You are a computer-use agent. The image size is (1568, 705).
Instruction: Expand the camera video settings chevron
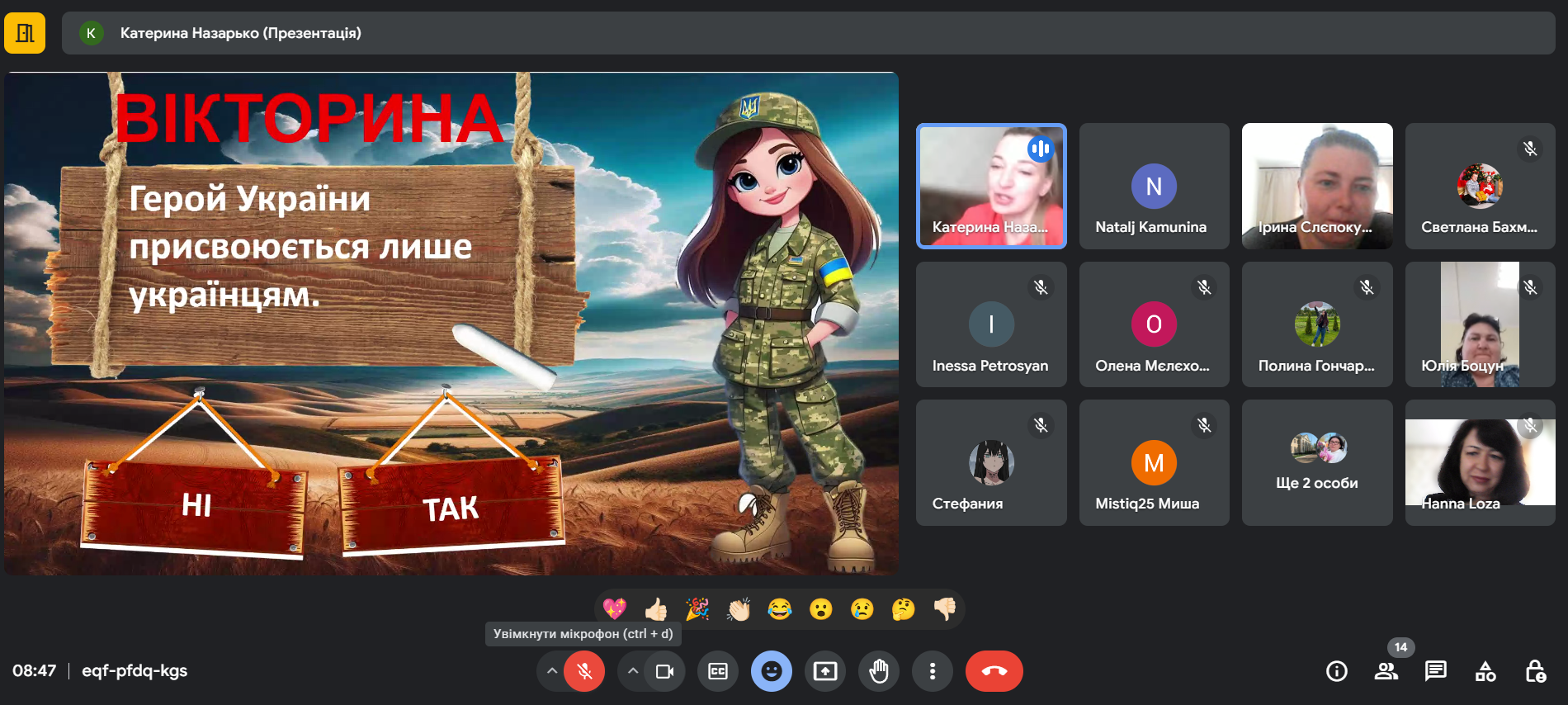click(x=632, y=671)
